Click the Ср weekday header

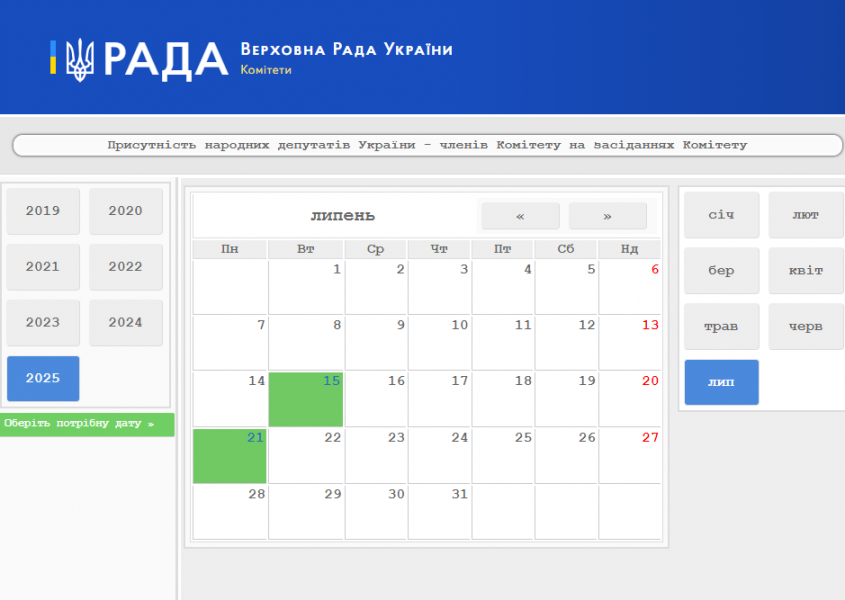click(376, 249)
